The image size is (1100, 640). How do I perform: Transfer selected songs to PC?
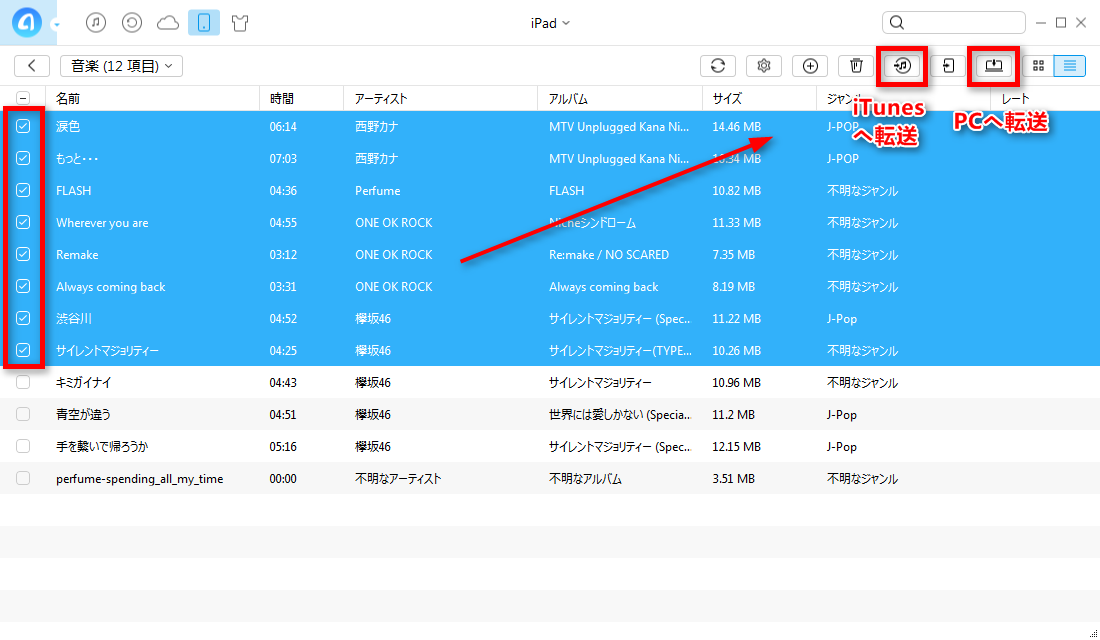pyautogui.click(x=994, y=65)
